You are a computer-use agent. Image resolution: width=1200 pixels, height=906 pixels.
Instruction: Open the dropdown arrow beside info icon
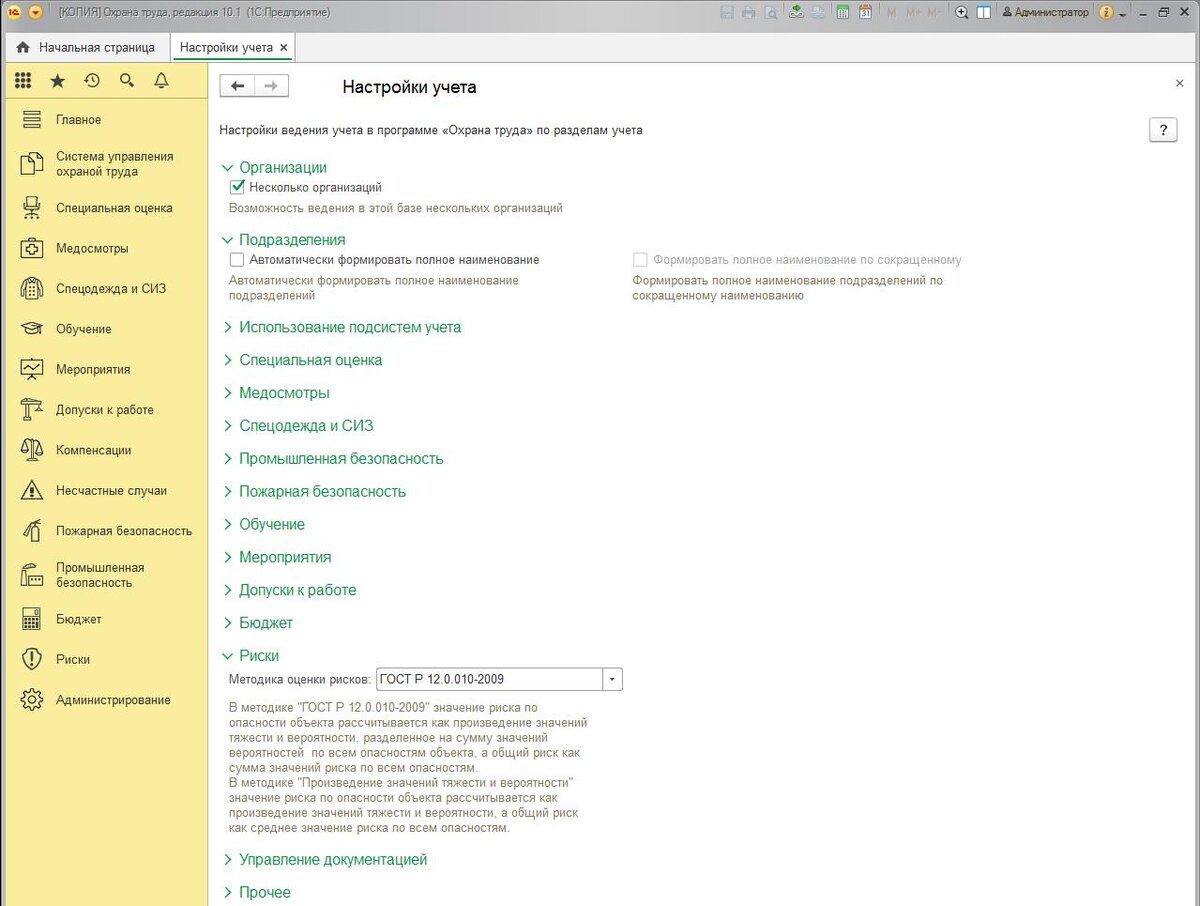click(x=1123, y=14)
